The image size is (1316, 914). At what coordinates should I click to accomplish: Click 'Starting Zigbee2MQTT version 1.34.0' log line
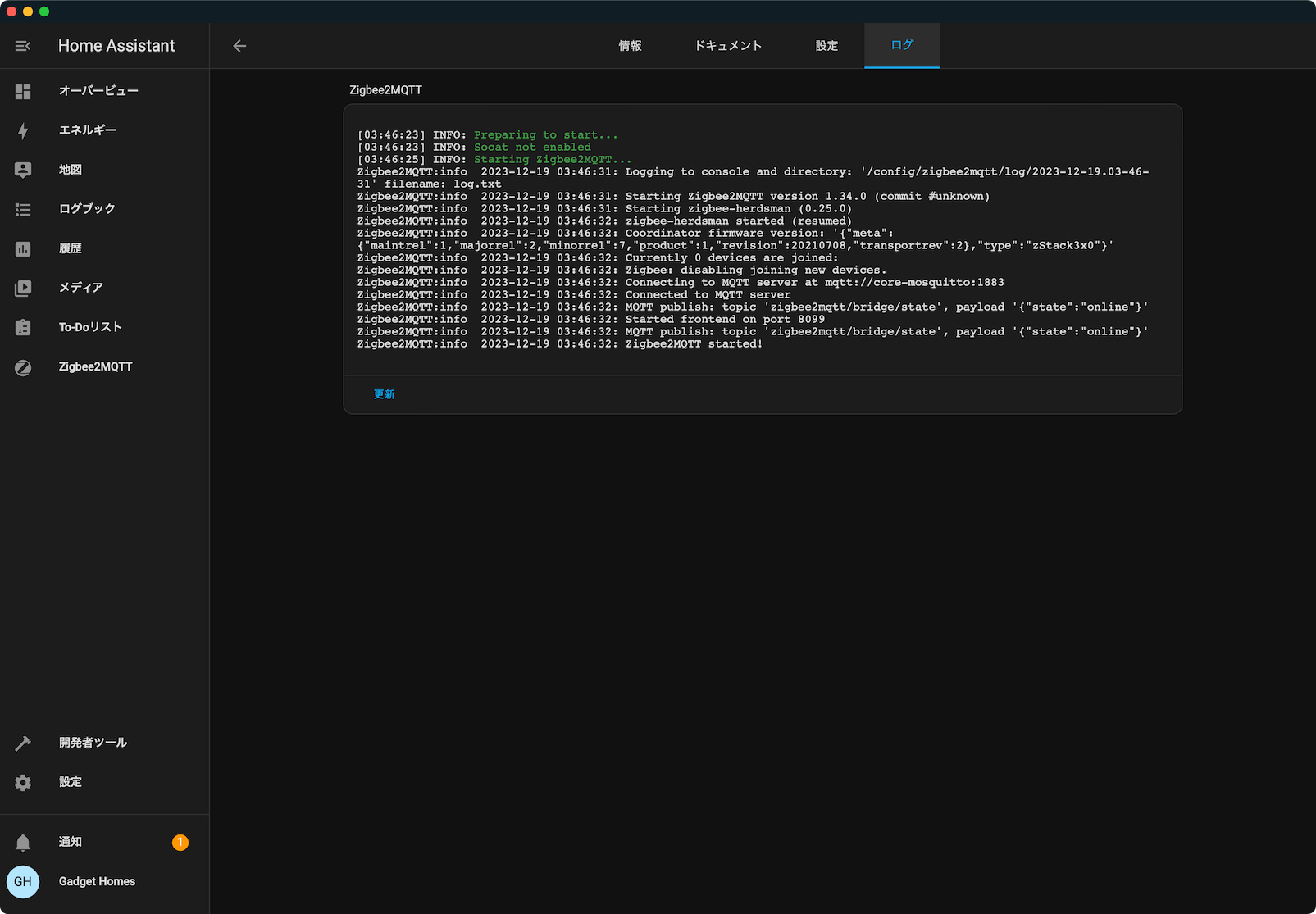(673, 197)
